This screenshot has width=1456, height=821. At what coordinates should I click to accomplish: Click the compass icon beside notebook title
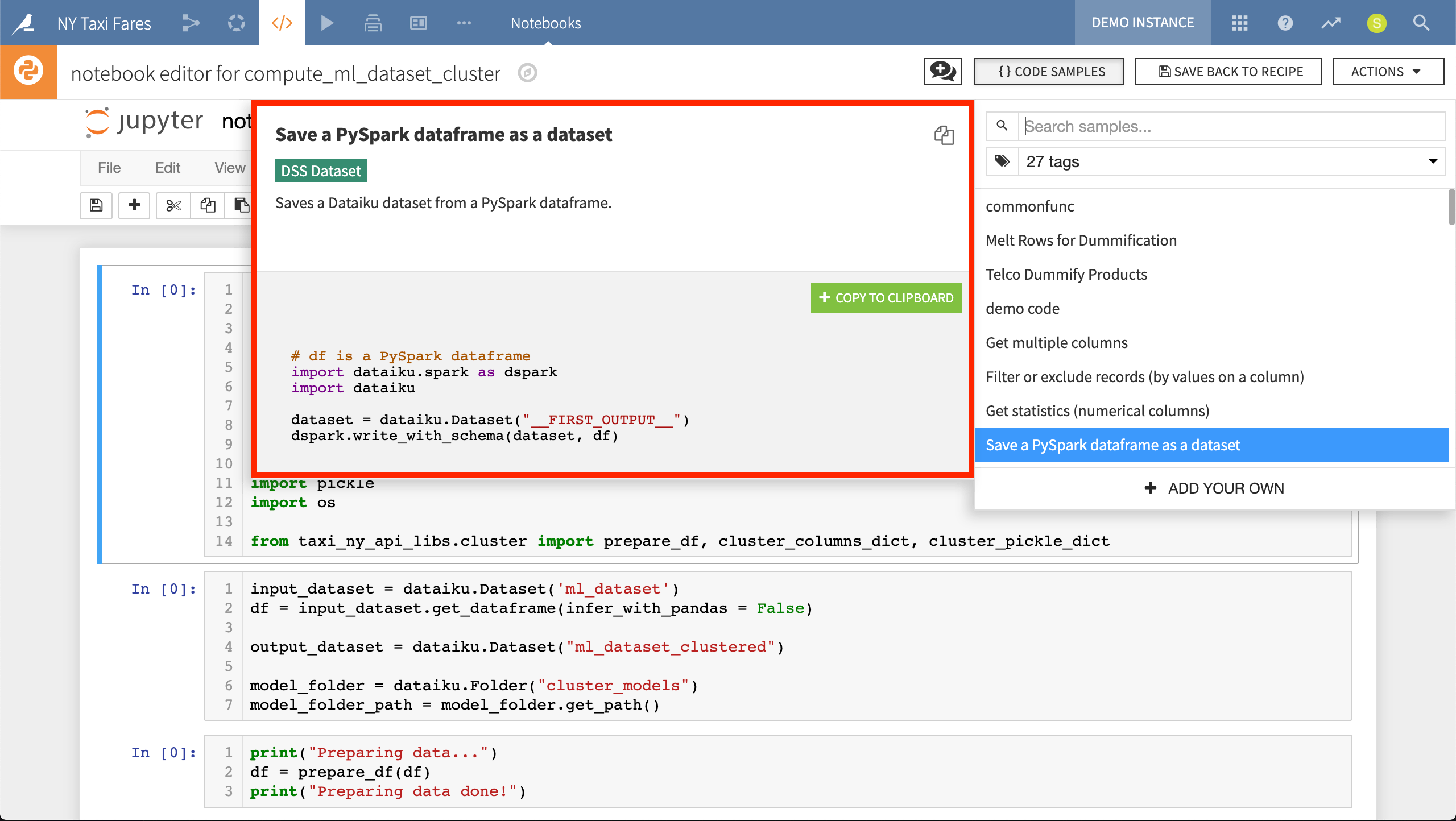point(527,73)
